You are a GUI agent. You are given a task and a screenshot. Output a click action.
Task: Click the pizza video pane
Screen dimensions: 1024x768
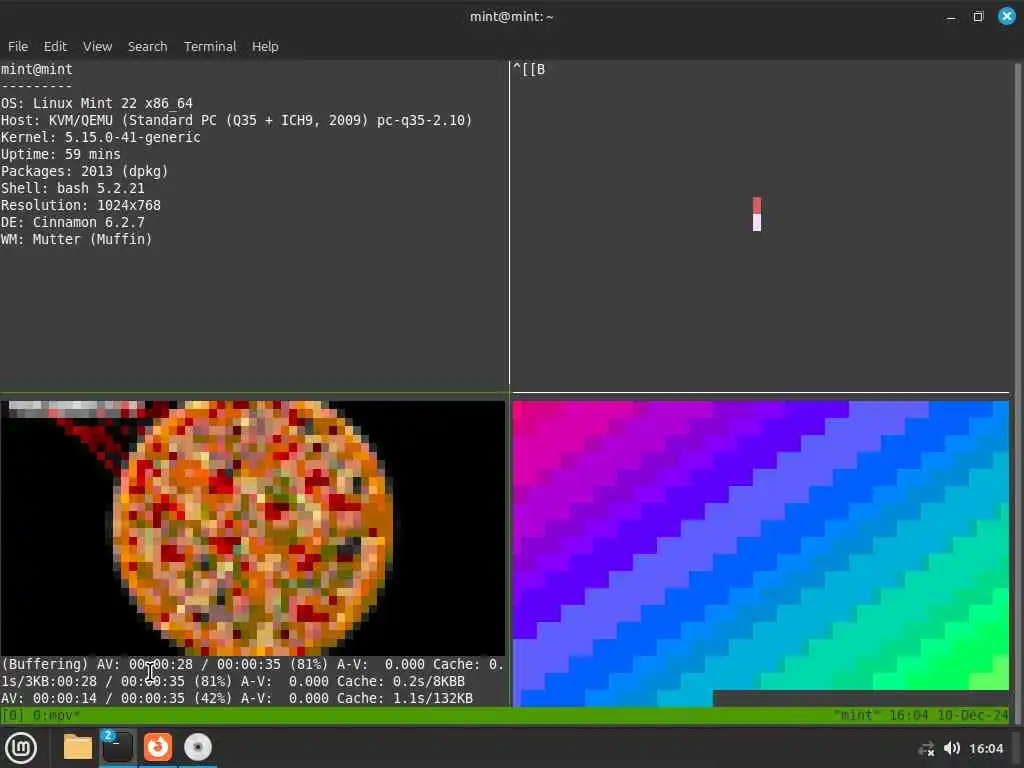tap(253, 528)
